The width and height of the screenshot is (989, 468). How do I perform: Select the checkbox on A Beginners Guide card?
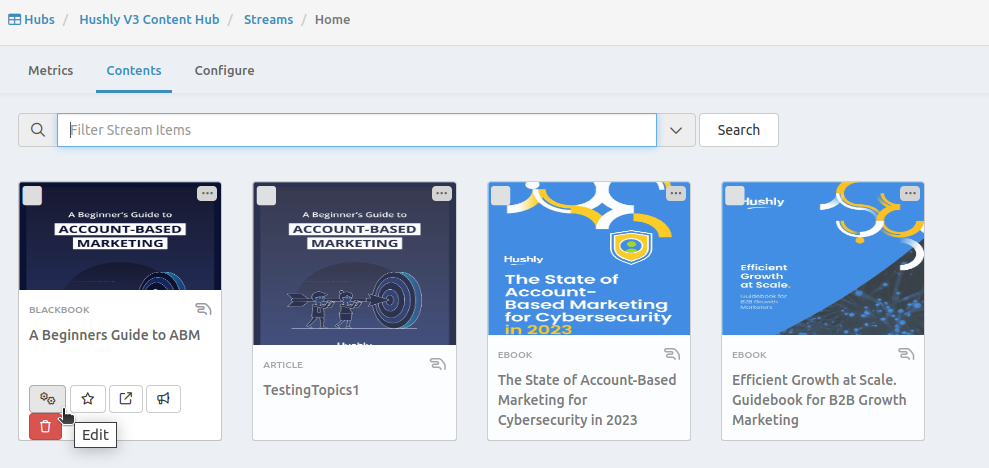pos(32,196)
